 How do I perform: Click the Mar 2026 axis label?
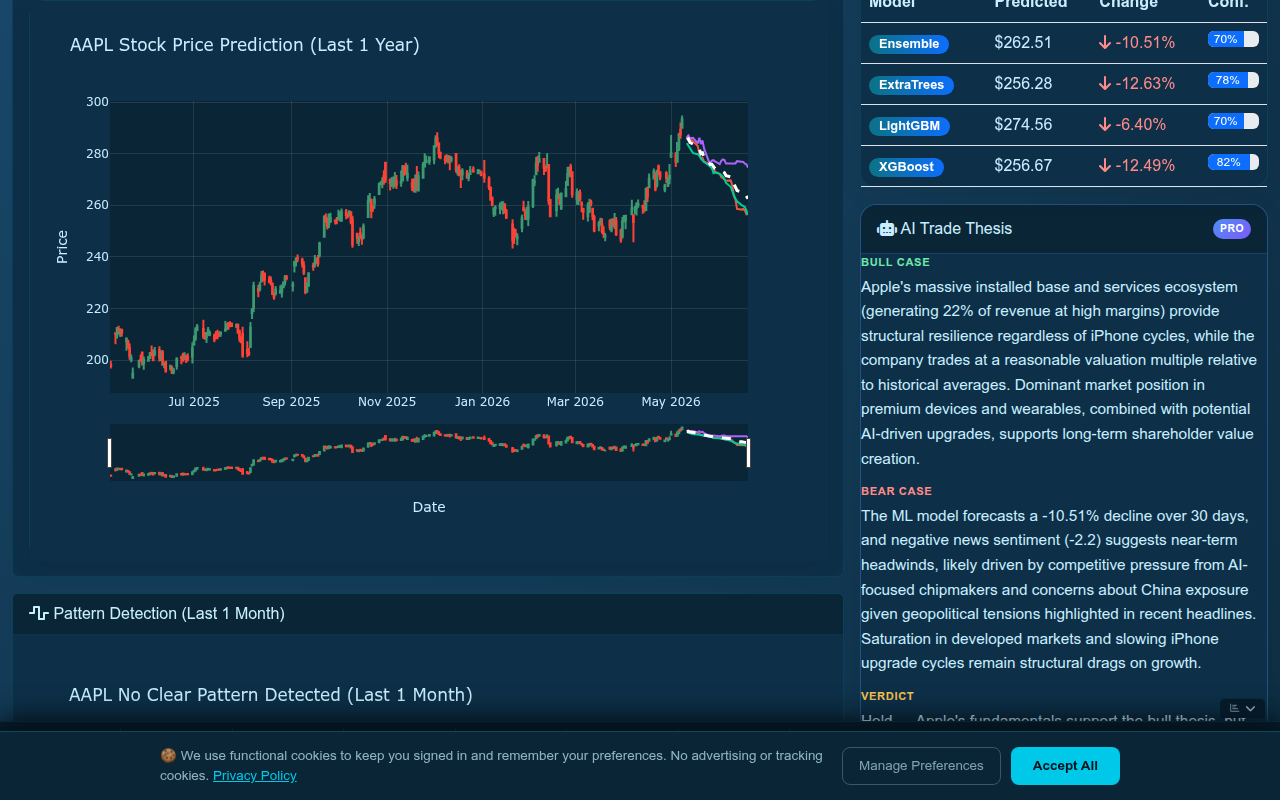(575, 402)
